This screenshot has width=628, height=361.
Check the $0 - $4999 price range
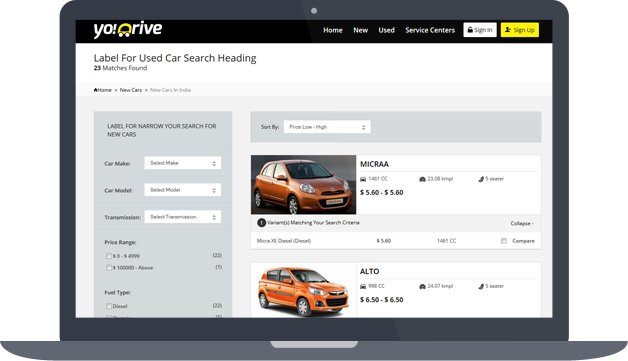click(x=109, y=256)
